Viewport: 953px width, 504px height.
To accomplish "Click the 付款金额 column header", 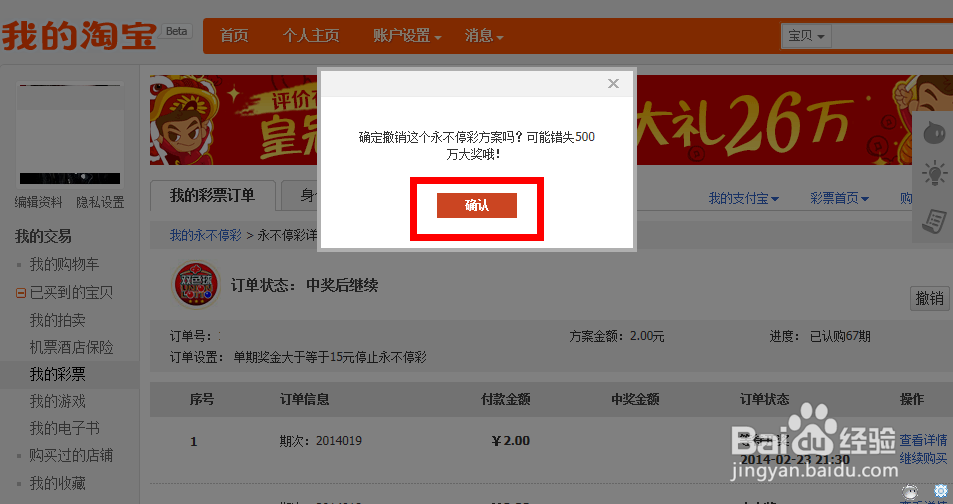I will coord(506,399).
